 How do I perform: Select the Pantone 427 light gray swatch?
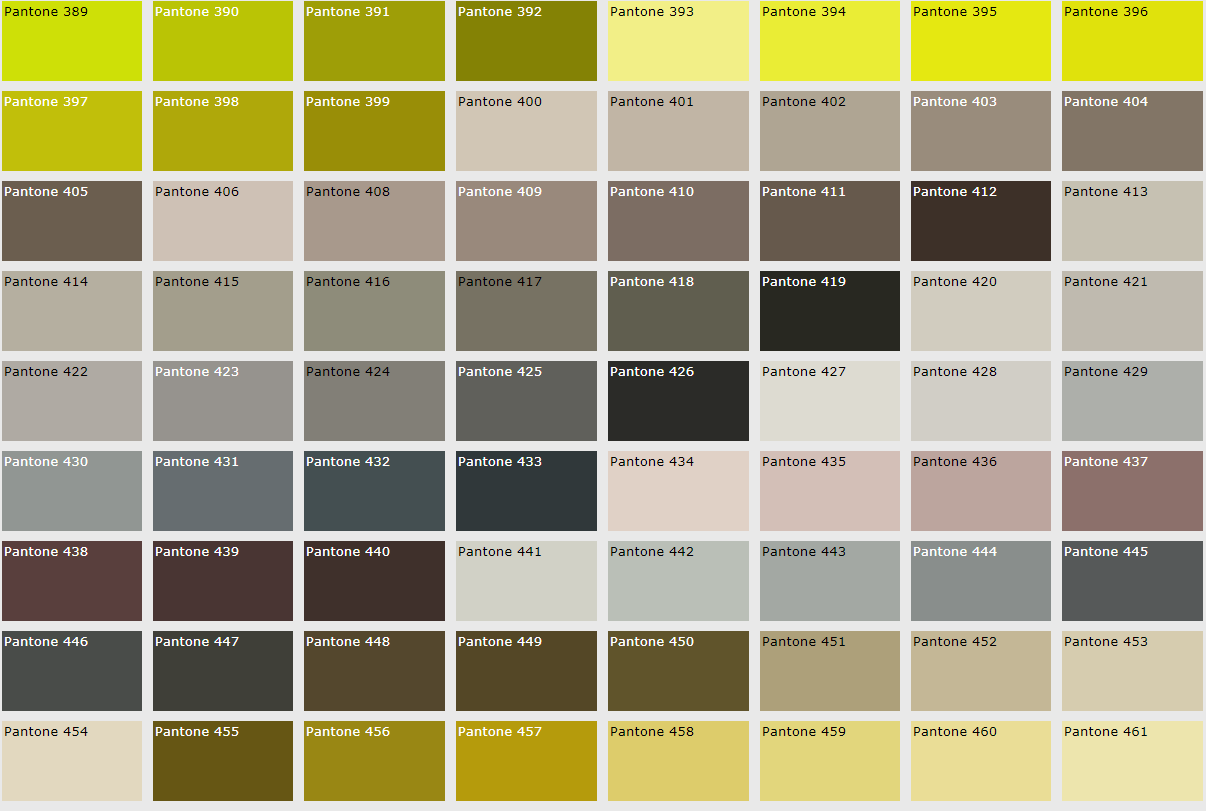click(829, 401)
